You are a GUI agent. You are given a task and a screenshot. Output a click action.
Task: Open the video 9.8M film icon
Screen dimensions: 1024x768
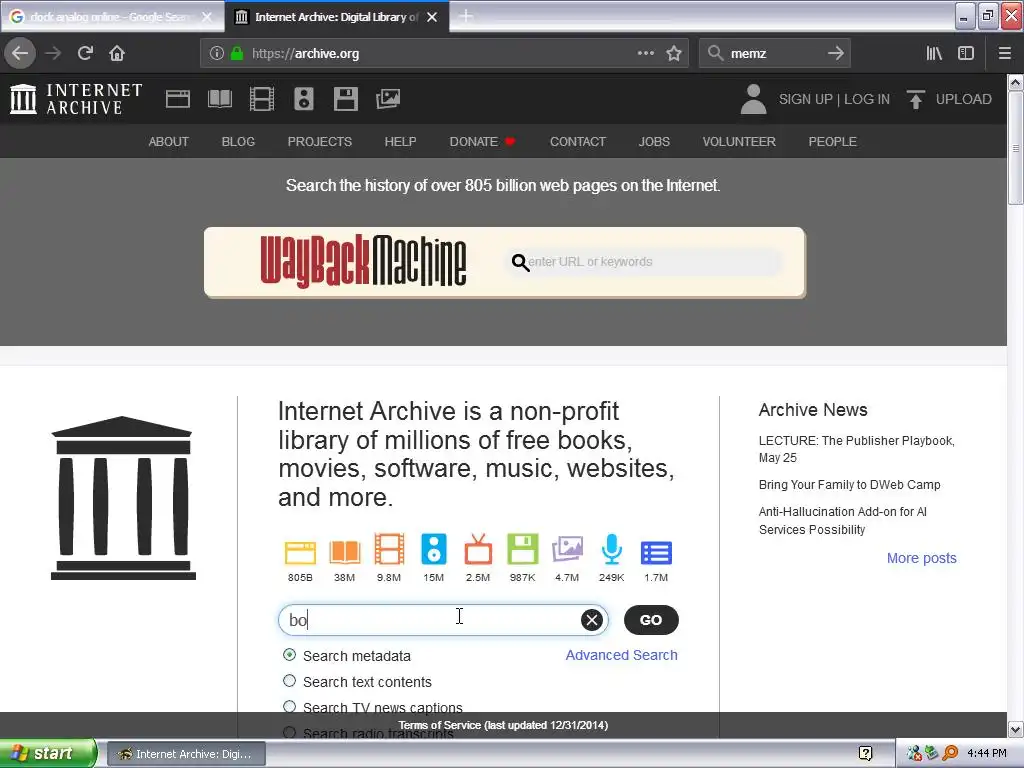coord(389,549)
